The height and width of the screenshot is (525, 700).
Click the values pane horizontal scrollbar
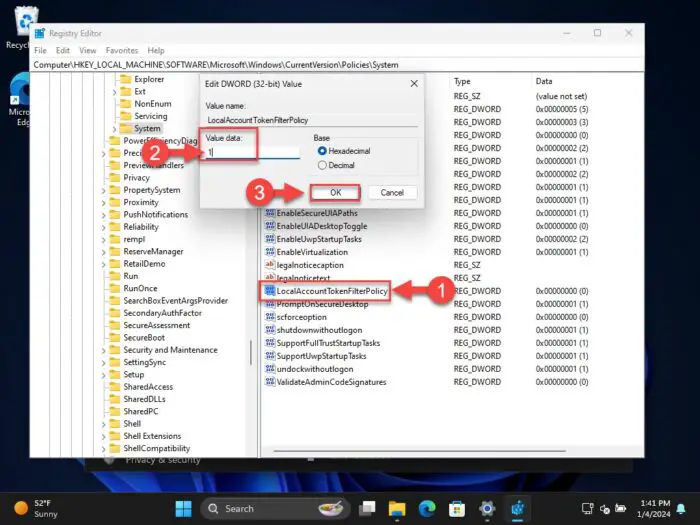tap(420, 451)
